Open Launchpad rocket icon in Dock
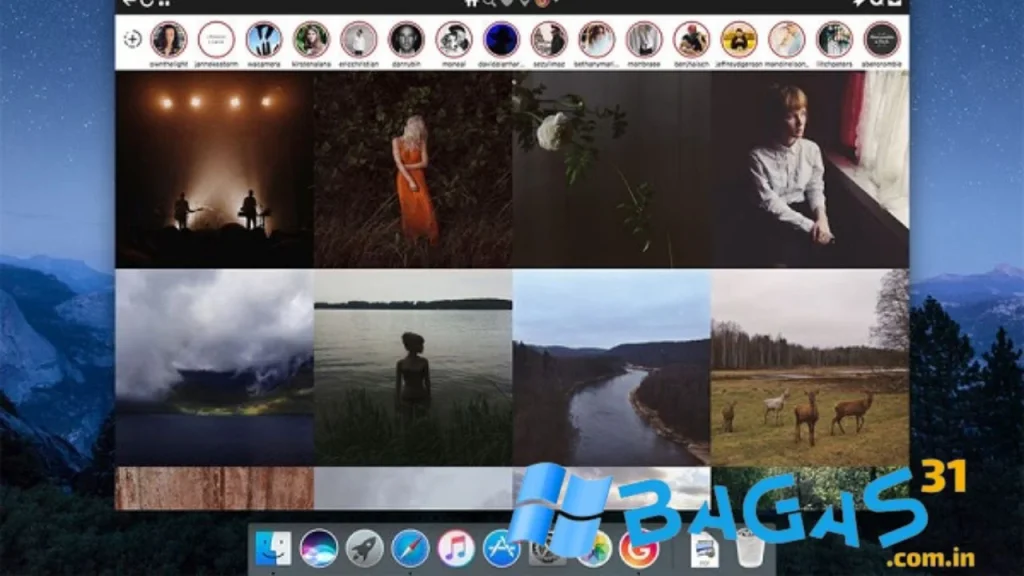The height and width of the screenshot is (576, 1024). coord(364,548)
